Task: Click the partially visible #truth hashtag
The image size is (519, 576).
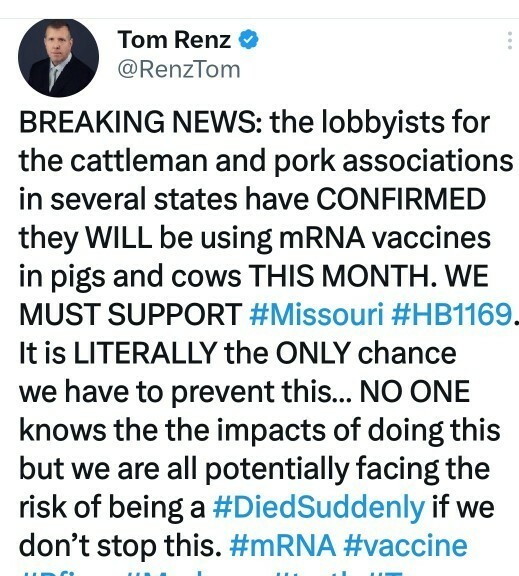Action: point(318,573)
